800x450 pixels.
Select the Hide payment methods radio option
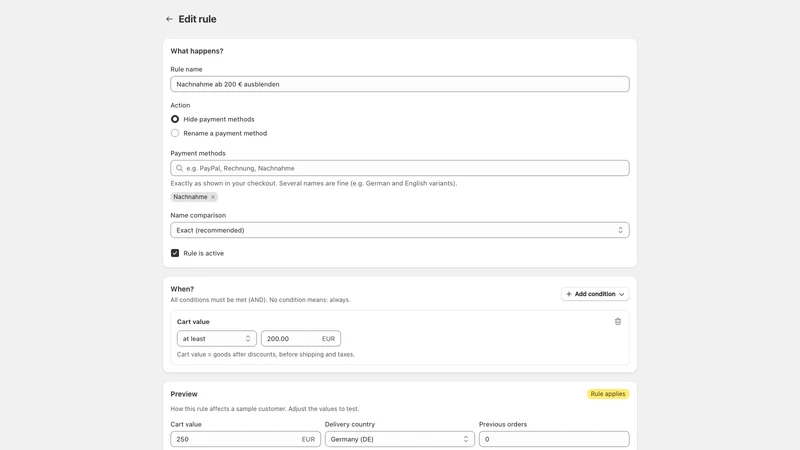point(175,119)
